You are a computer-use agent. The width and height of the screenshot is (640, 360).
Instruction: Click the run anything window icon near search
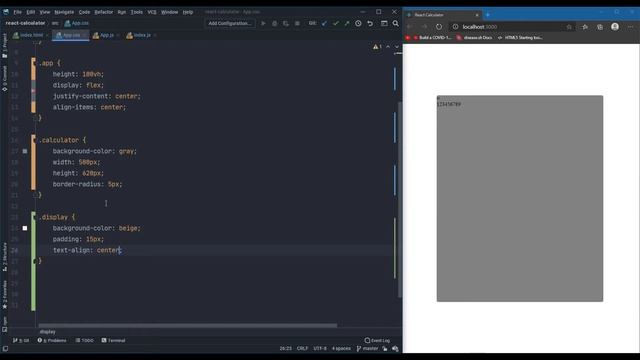384,24
